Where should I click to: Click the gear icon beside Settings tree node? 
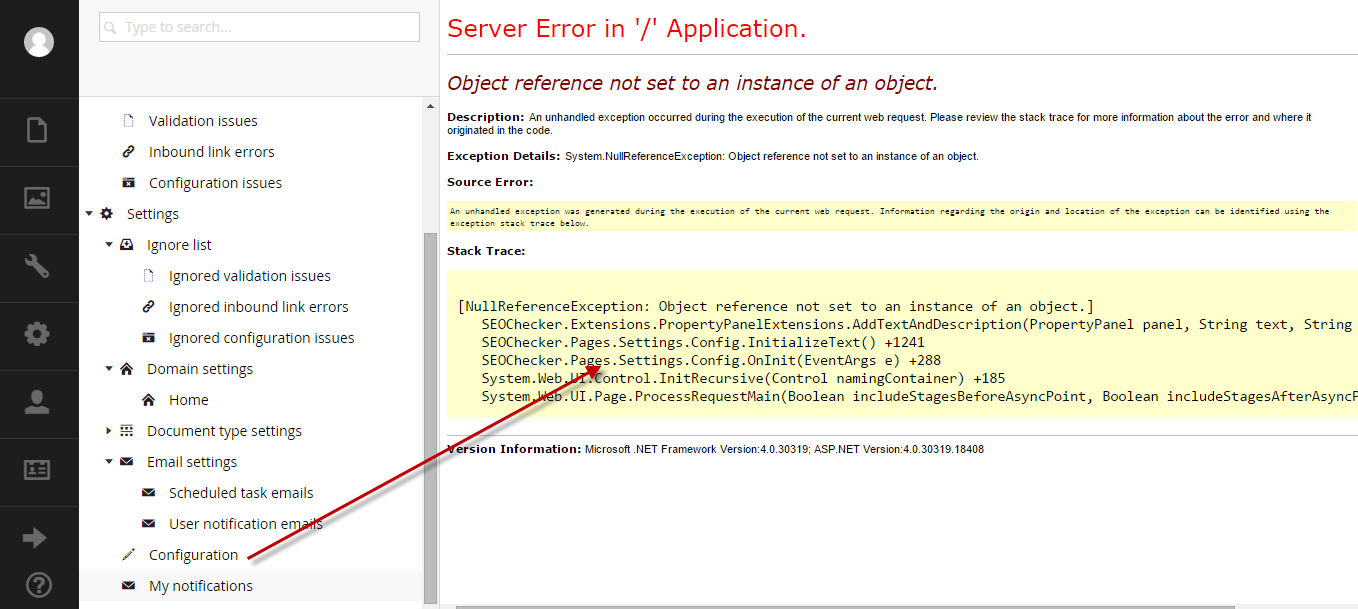(107, 214)
